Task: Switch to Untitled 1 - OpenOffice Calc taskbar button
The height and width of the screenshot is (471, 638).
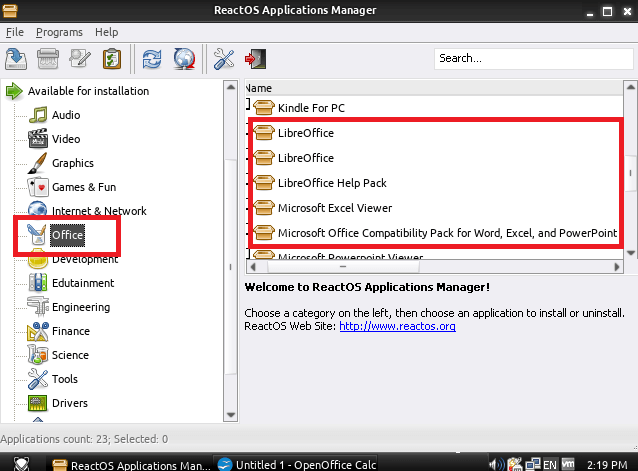Action: click(x=296, y=464)
